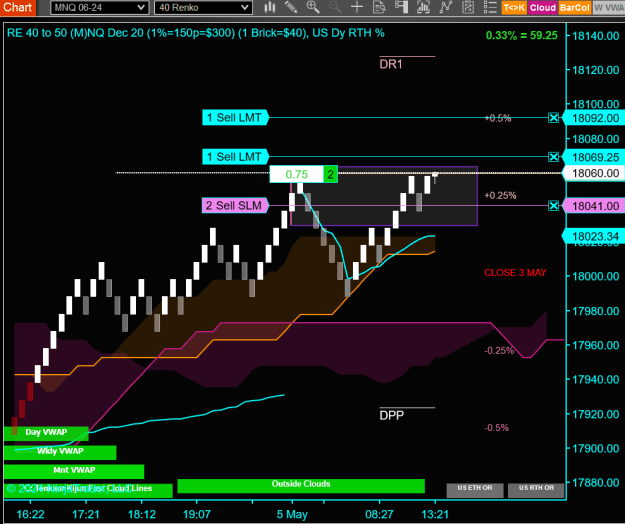Click the 13:21 time axis label
Viewport: 625px width, 524px height.
point(435,514)
